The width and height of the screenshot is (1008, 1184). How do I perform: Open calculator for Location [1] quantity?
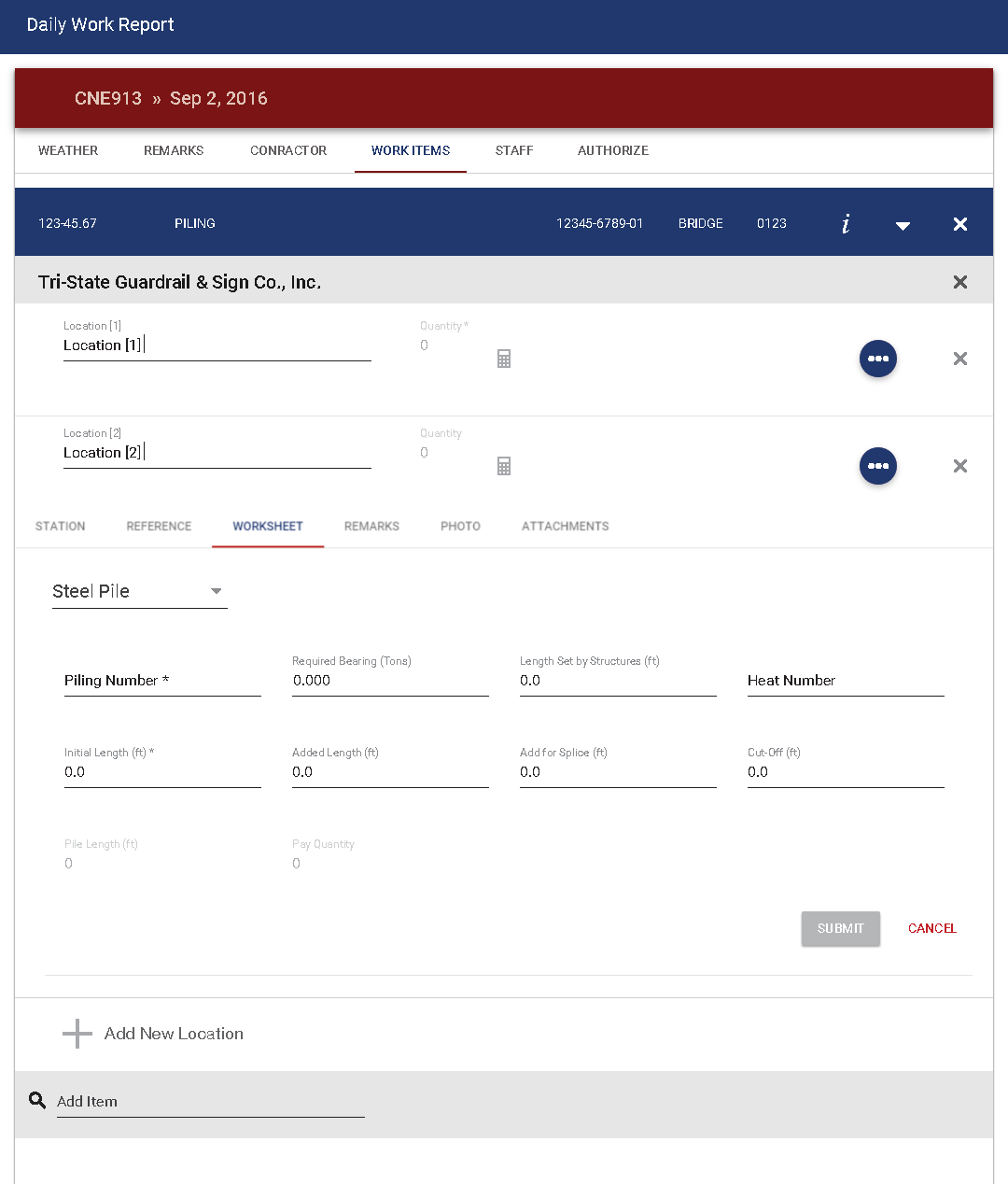[504, 359]
